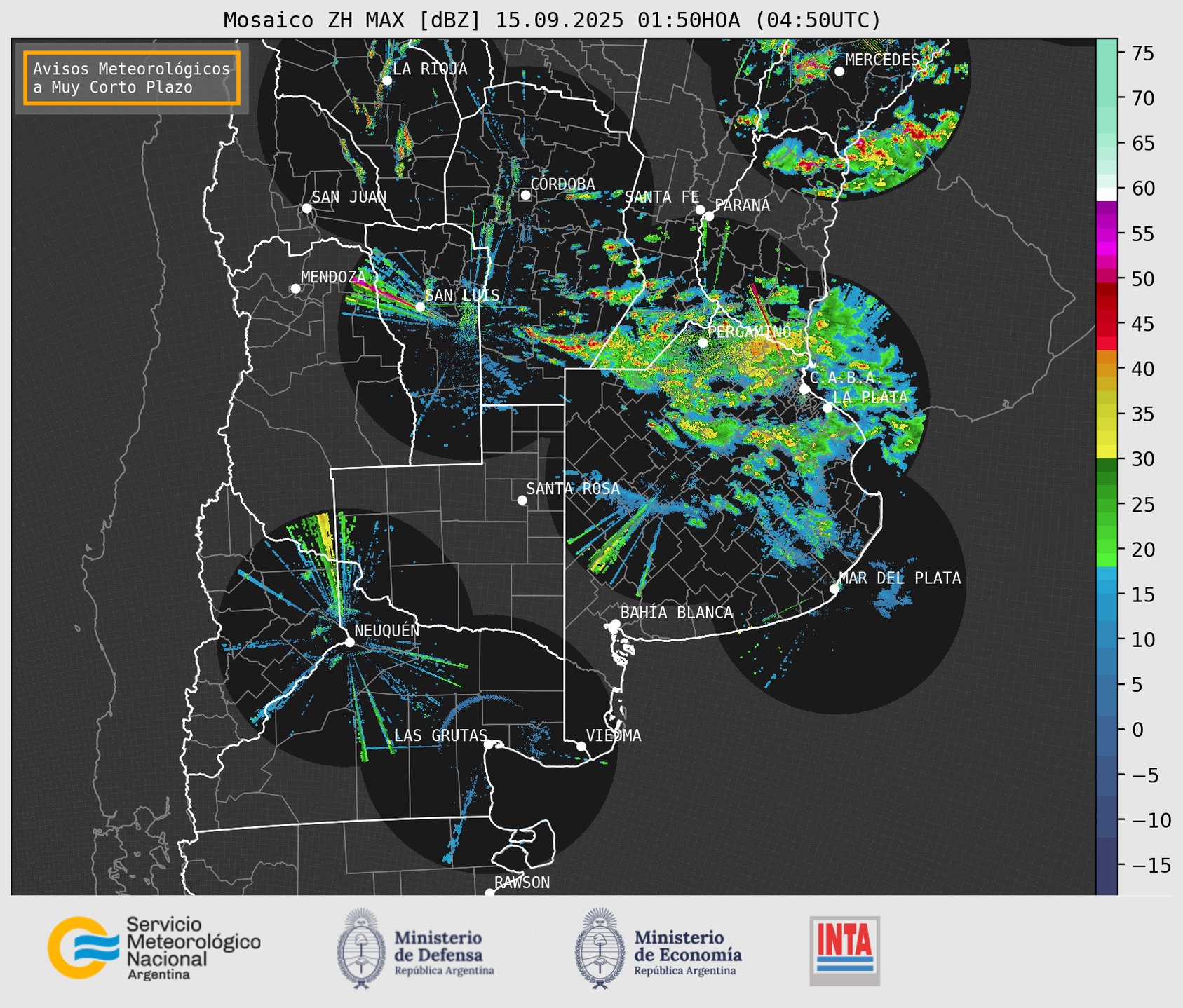The width and height of the screenshot is (1183, 1008).
Task: Click the Ministerio de Economía emblem
Action: pyautogui.click(x=600, y=948)
